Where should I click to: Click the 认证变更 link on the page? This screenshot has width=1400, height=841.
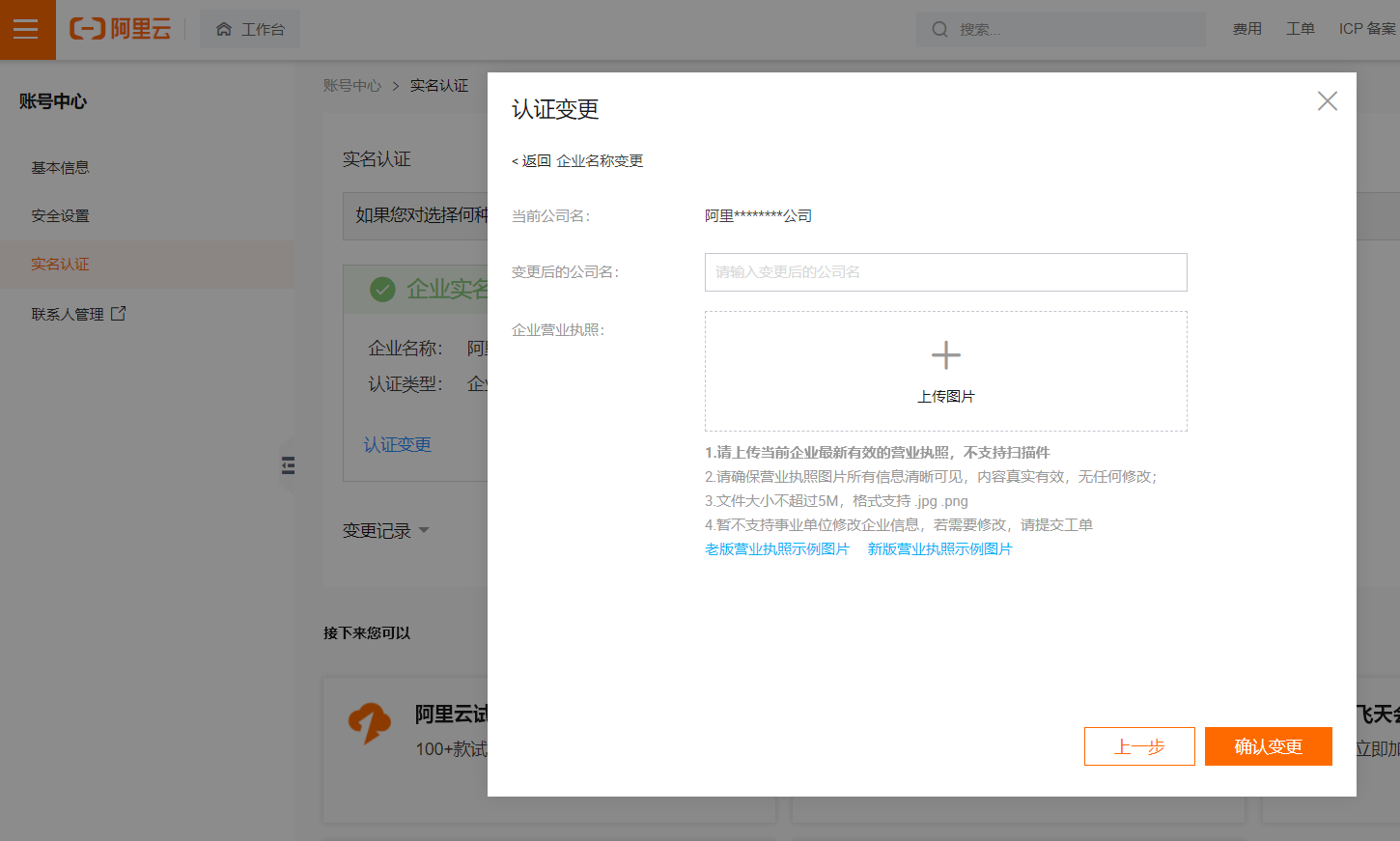pos(397,444)
